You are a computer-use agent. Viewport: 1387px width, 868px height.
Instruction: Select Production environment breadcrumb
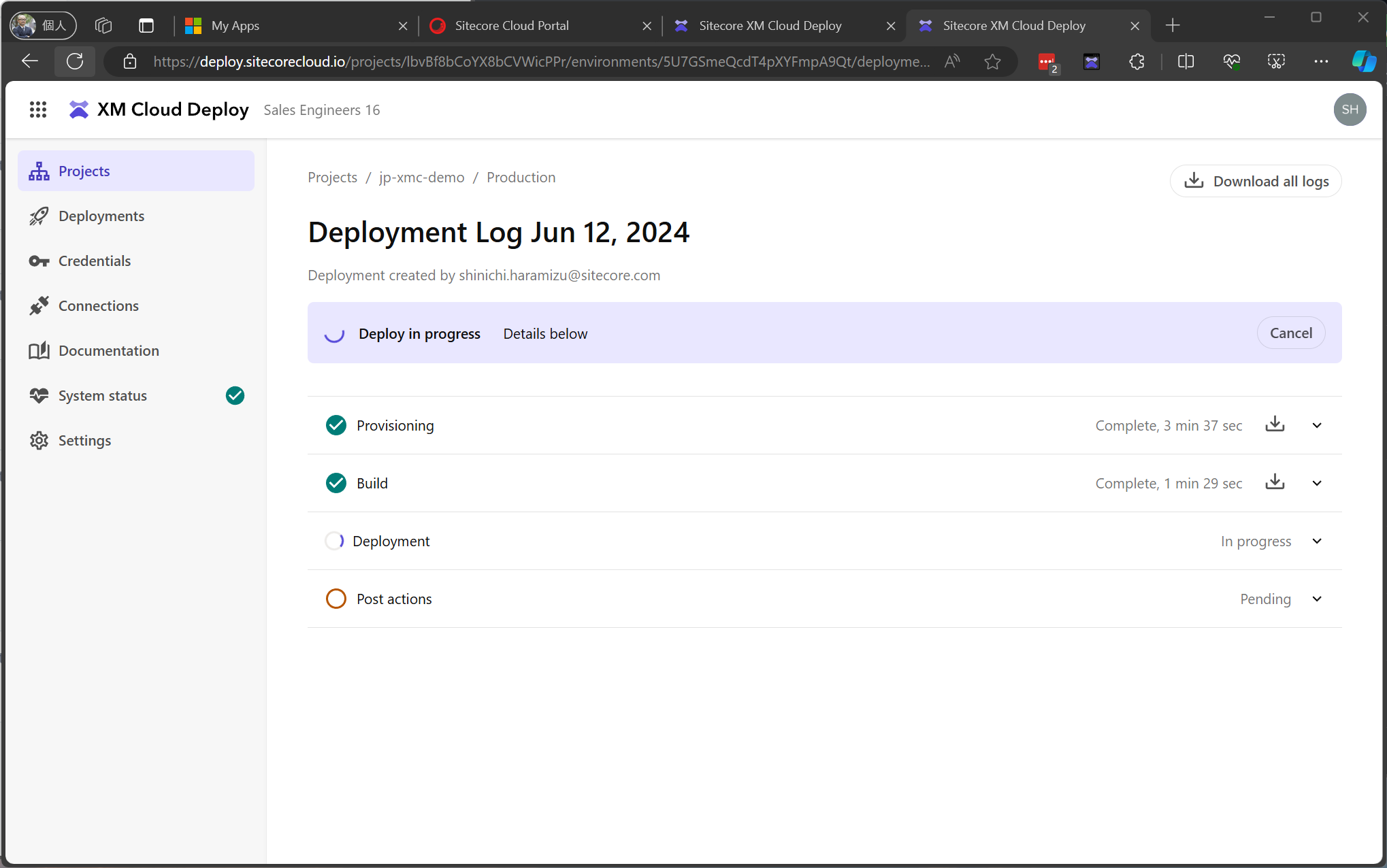click(x=521, y=177)
